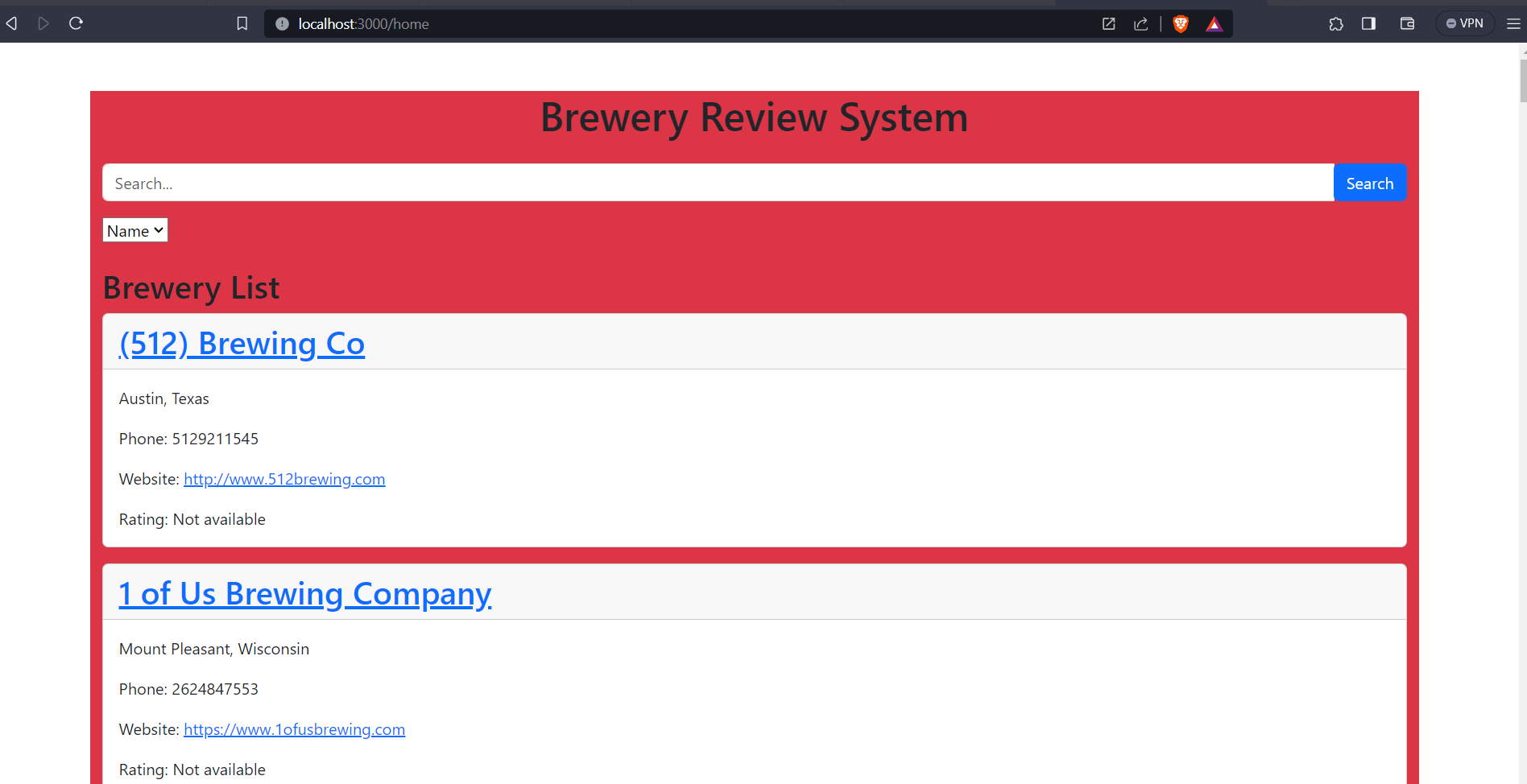The image size is (1527, 784).
Task: Open the Brave Wallet icon
Action: pyautogui.click(x=1407, y=23)
